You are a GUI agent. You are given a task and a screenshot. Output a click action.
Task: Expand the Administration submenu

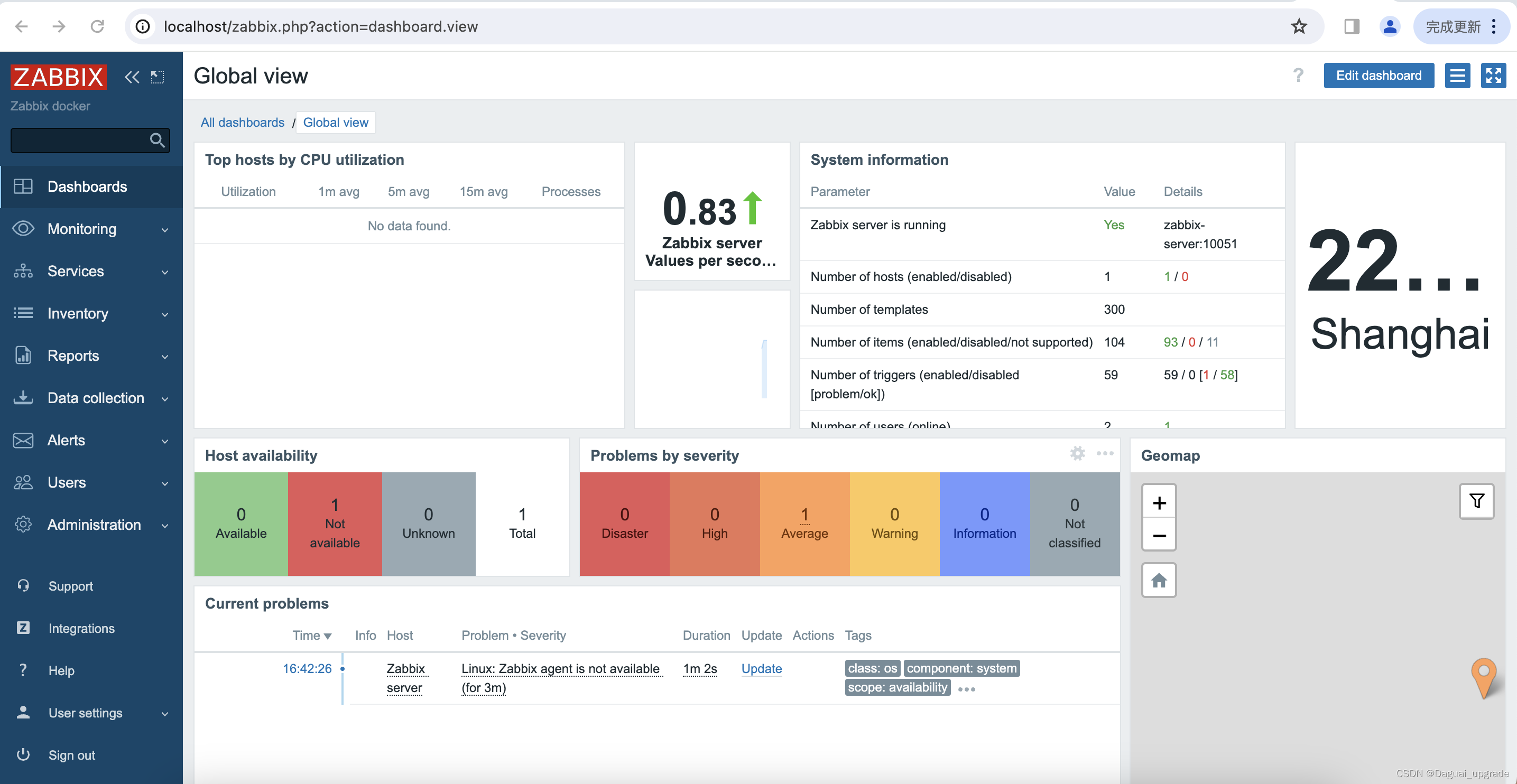[x=165, y=525]
